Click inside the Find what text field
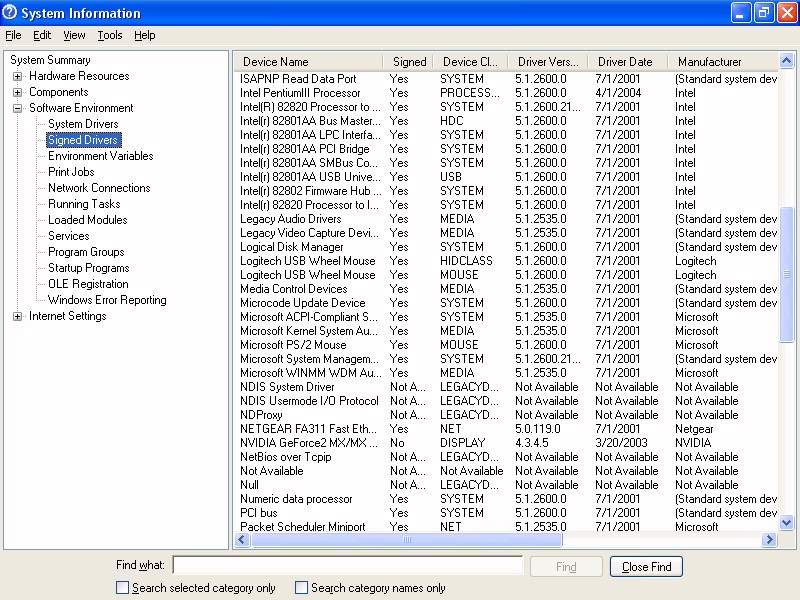 click(x=348, y=566)
